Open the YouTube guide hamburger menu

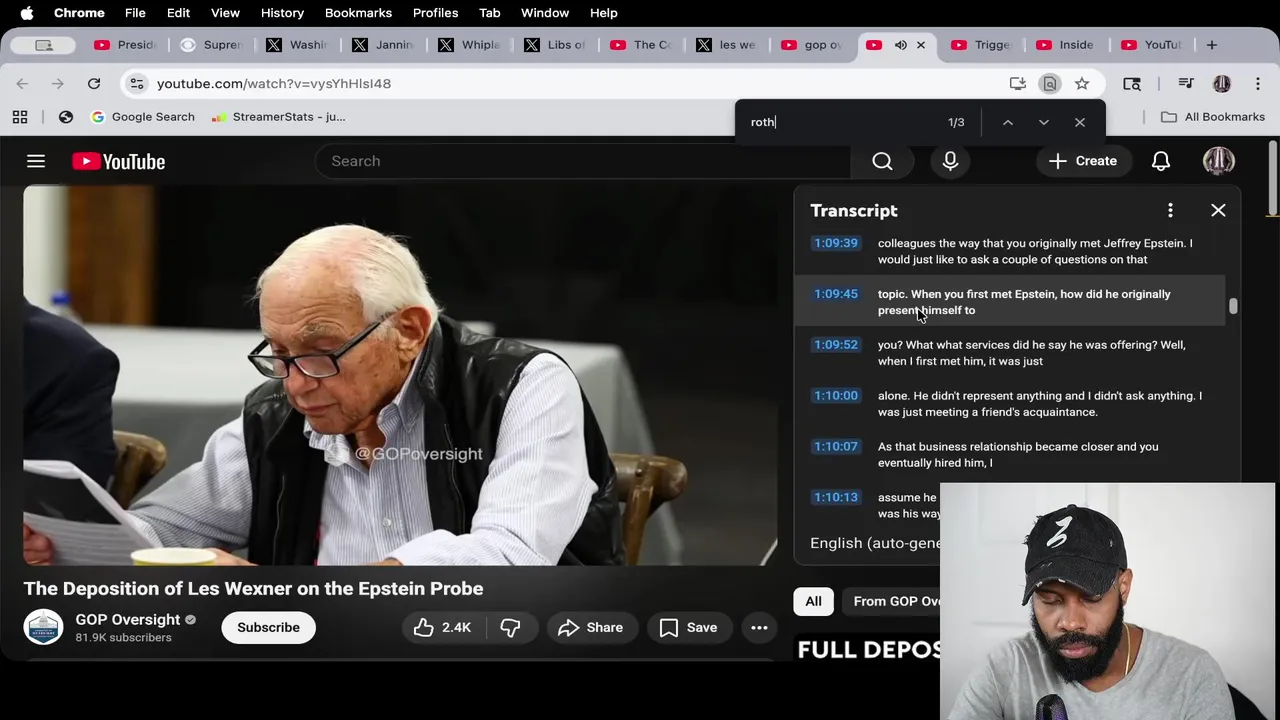click(36, 161)
